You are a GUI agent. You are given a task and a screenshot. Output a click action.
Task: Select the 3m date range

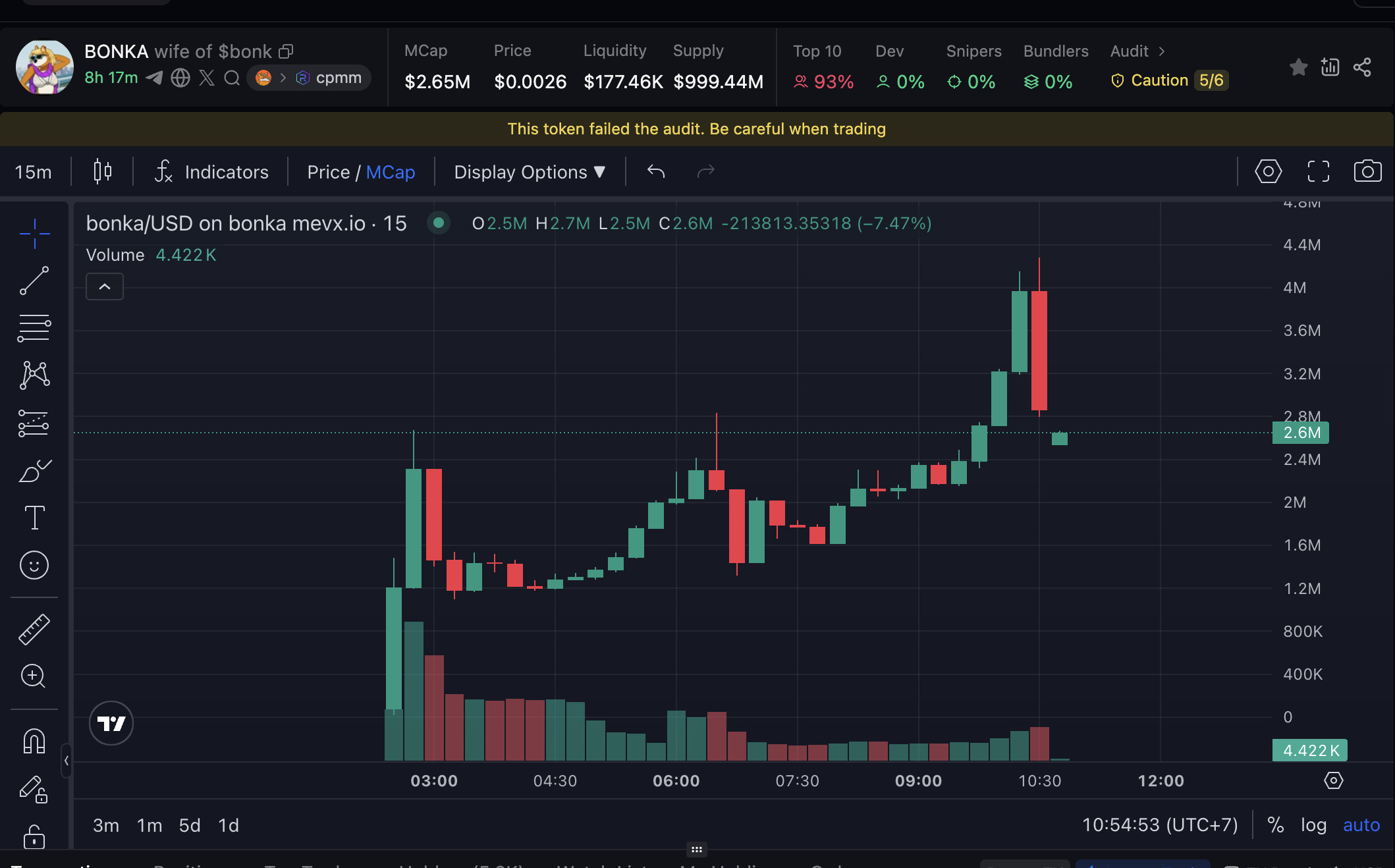[x=106, y=825]
